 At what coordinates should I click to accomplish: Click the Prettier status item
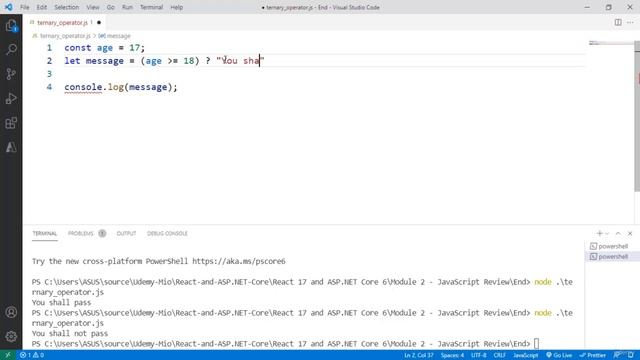click(592, 355)
